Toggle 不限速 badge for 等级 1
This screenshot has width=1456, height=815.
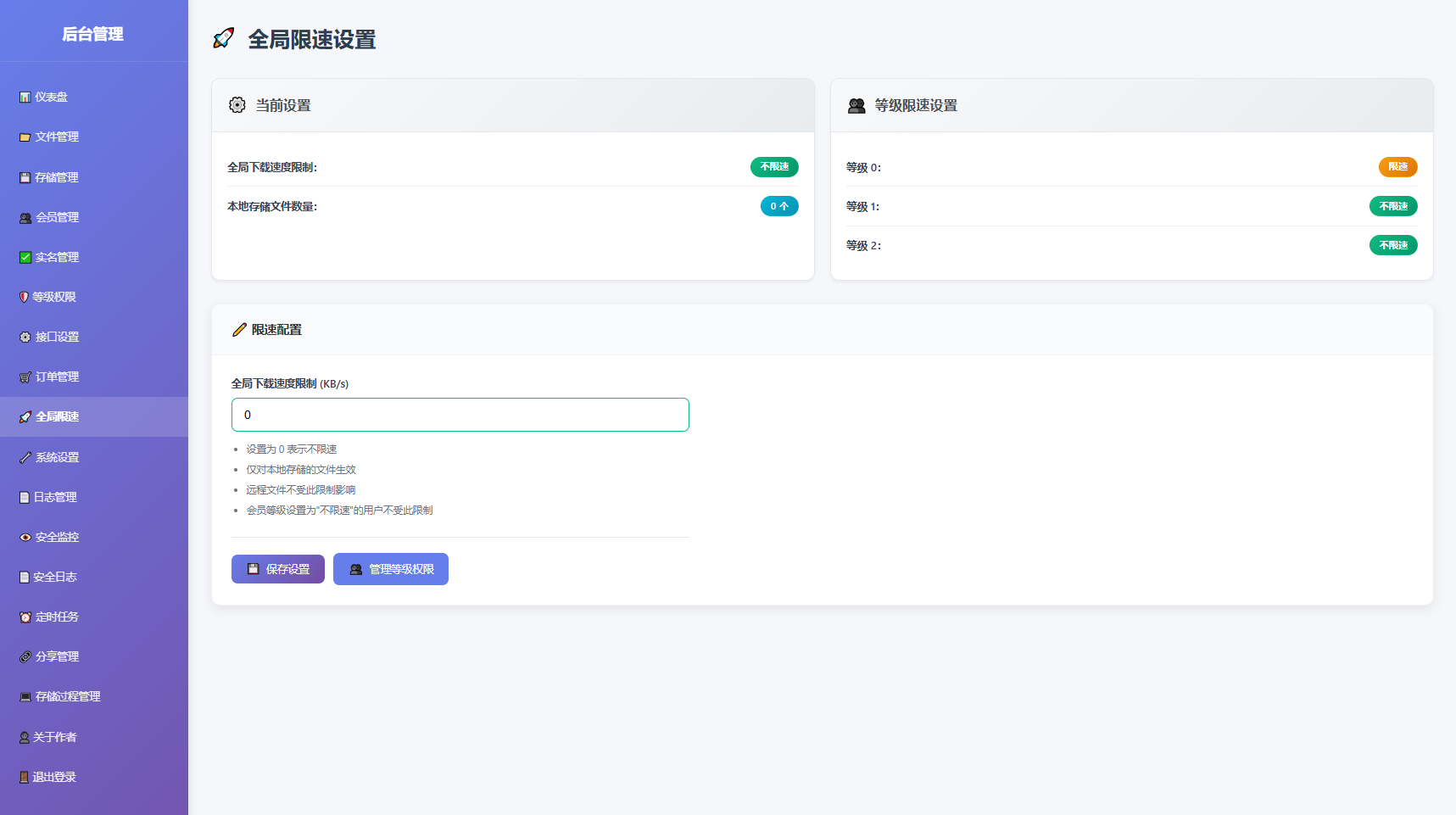[x=1393, y=206]
